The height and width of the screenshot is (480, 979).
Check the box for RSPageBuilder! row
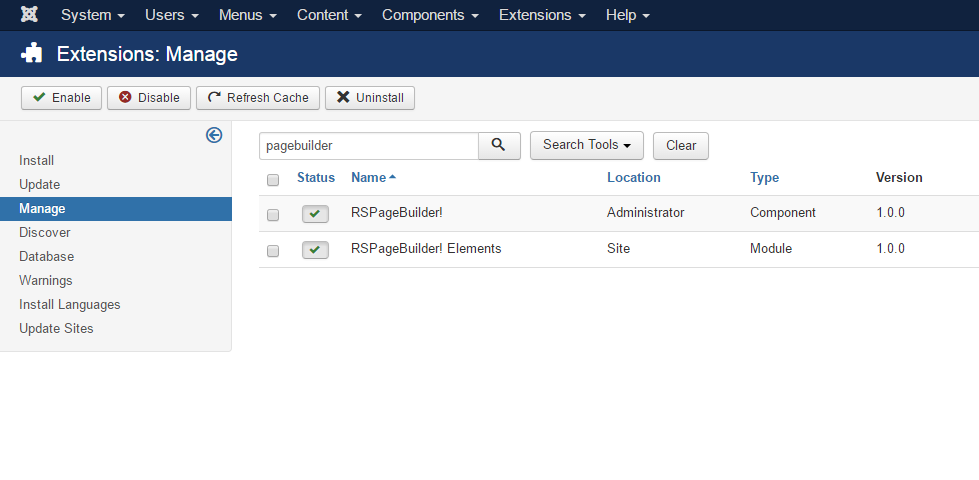[273, 215]
